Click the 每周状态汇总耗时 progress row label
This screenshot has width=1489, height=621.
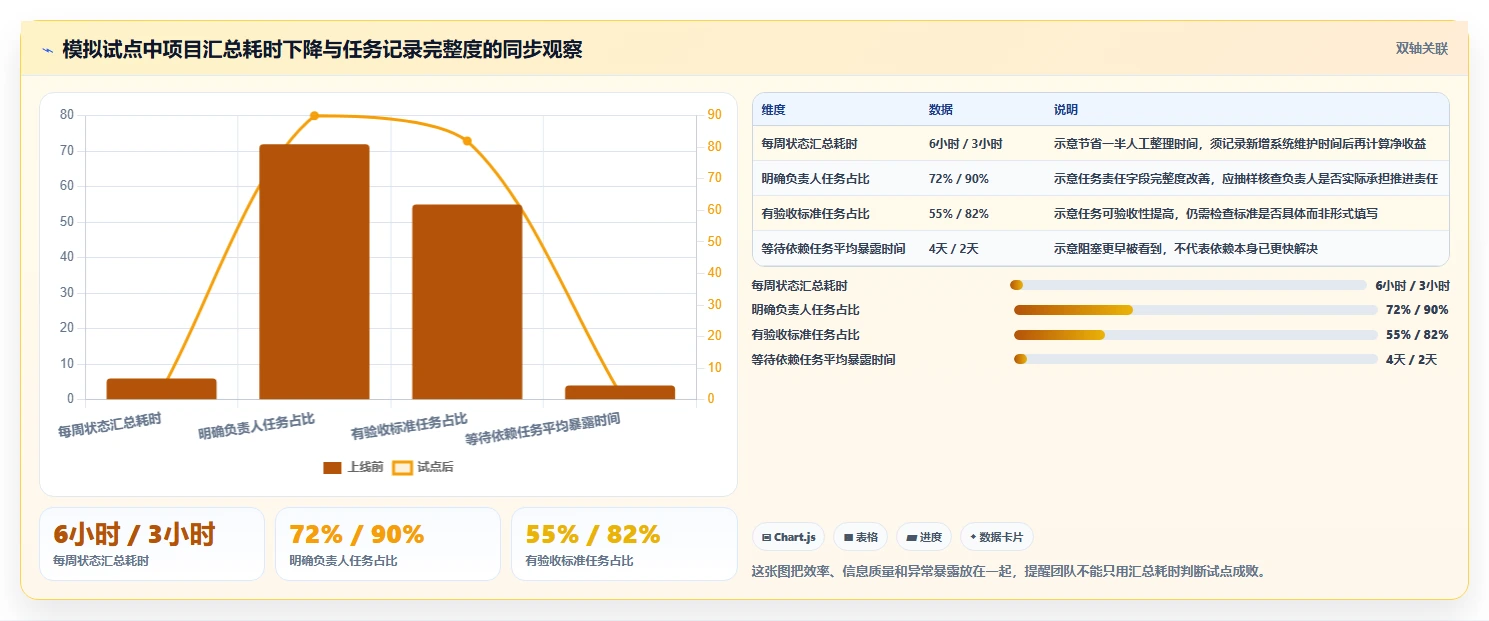click(799, 285)
